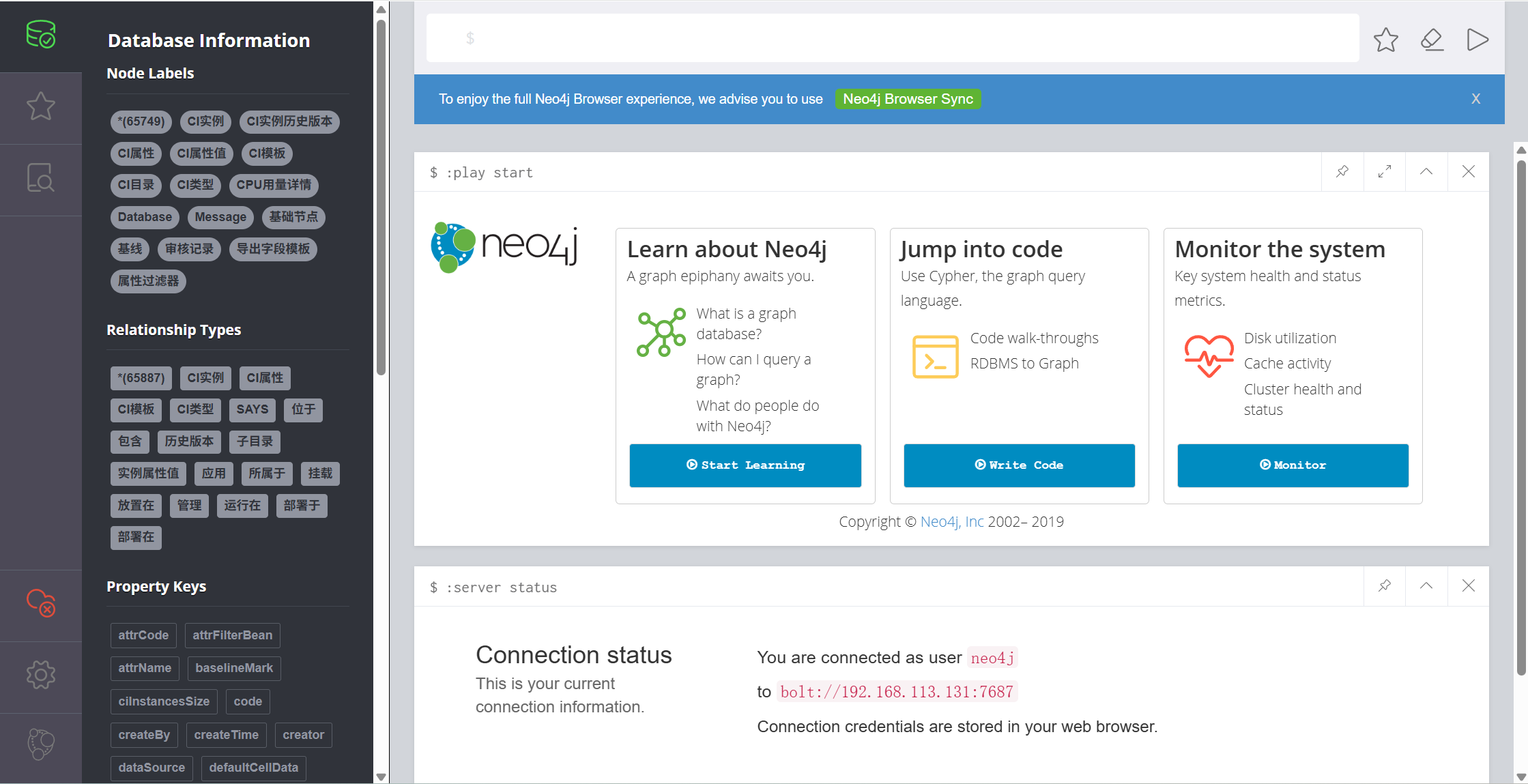Open the Cloud sync sidebar icon
Viewport: 1528px width, 784px height.
pyautogui.click(x=41, y=603)
